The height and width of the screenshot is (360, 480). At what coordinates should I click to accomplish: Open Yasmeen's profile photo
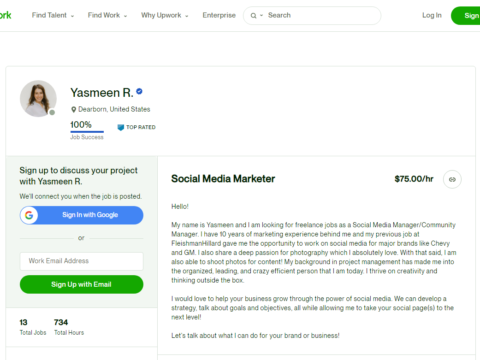38,98
